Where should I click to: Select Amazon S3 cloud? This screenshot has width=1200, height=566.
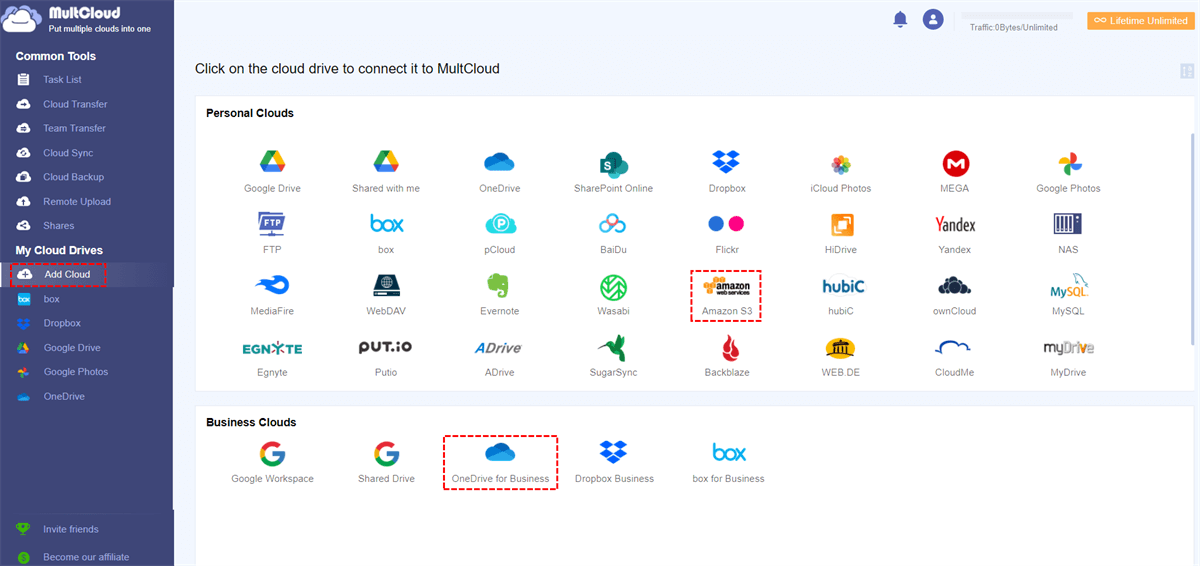[726, 295]
